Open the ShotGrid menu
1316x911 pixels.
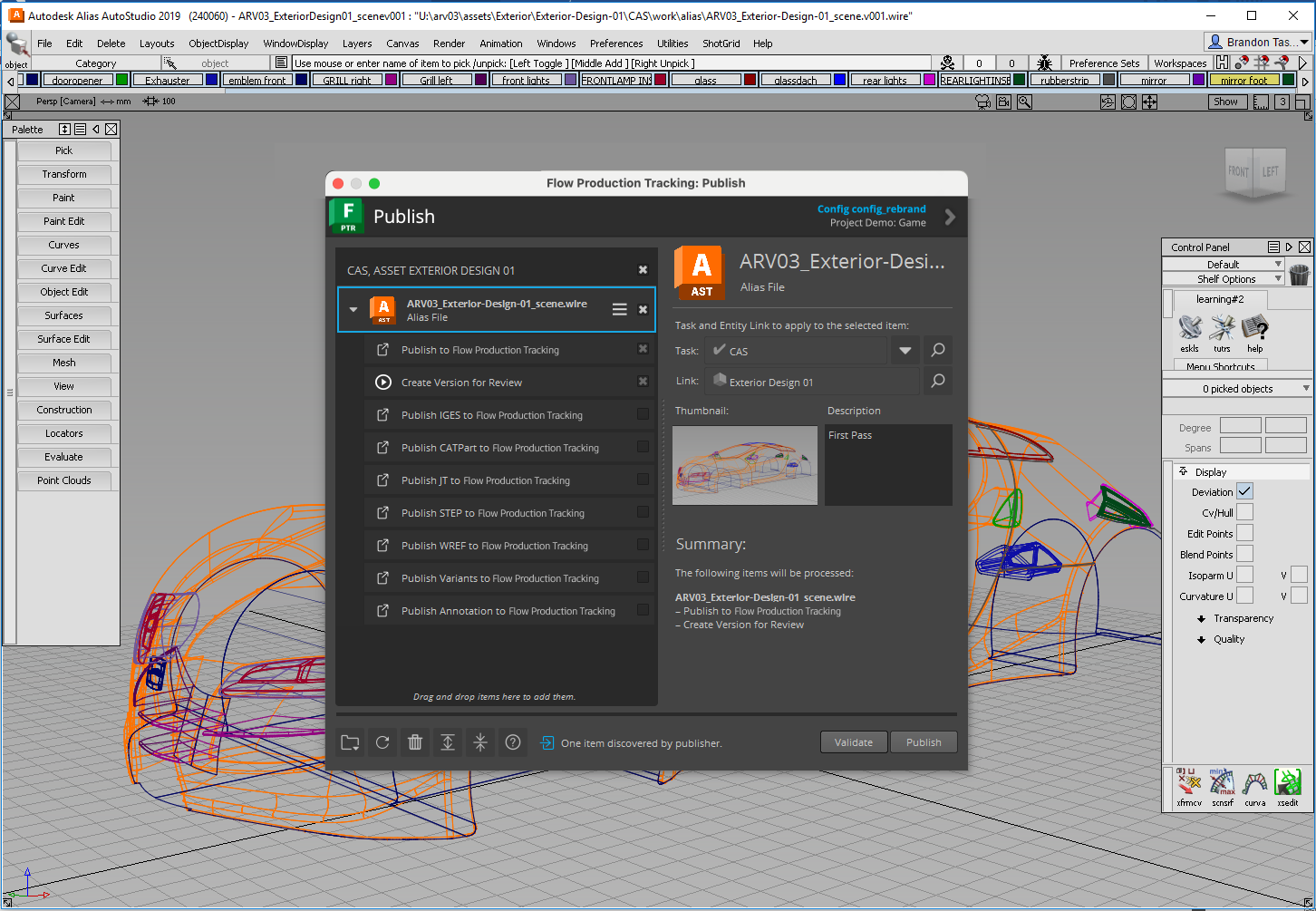click(x=721, y=44)
